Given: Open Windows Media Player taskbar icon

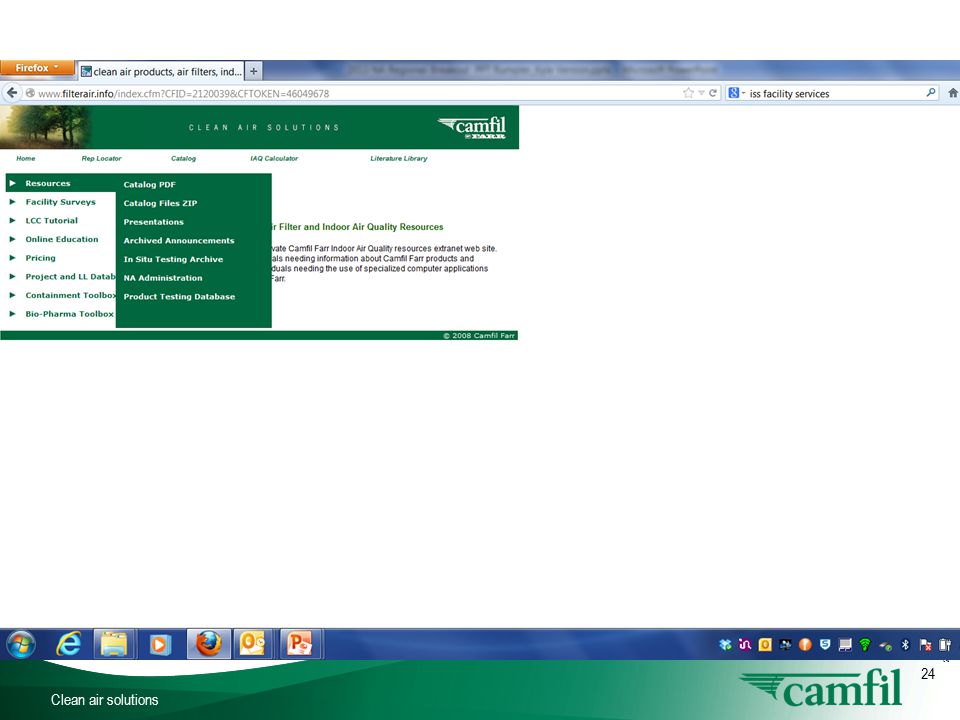Looking at the screenshot, I should (160, 644).
